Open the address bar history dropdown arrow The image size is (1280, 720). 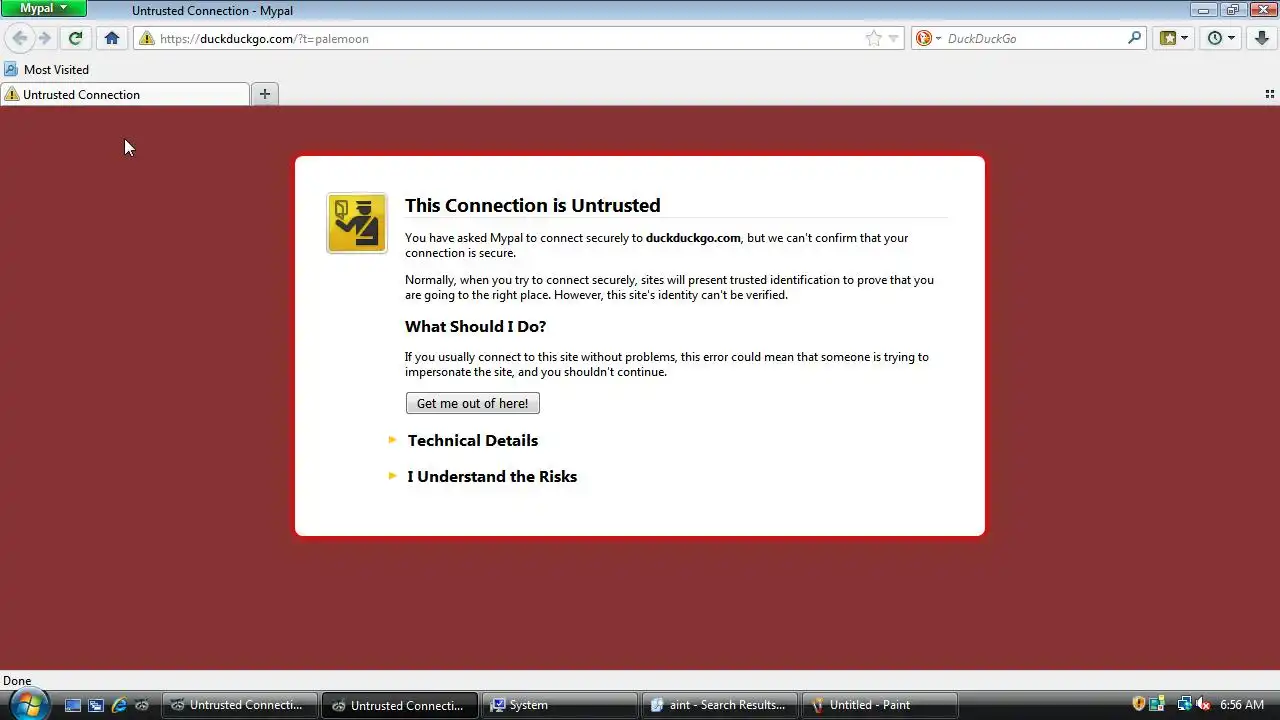[894, 38]
